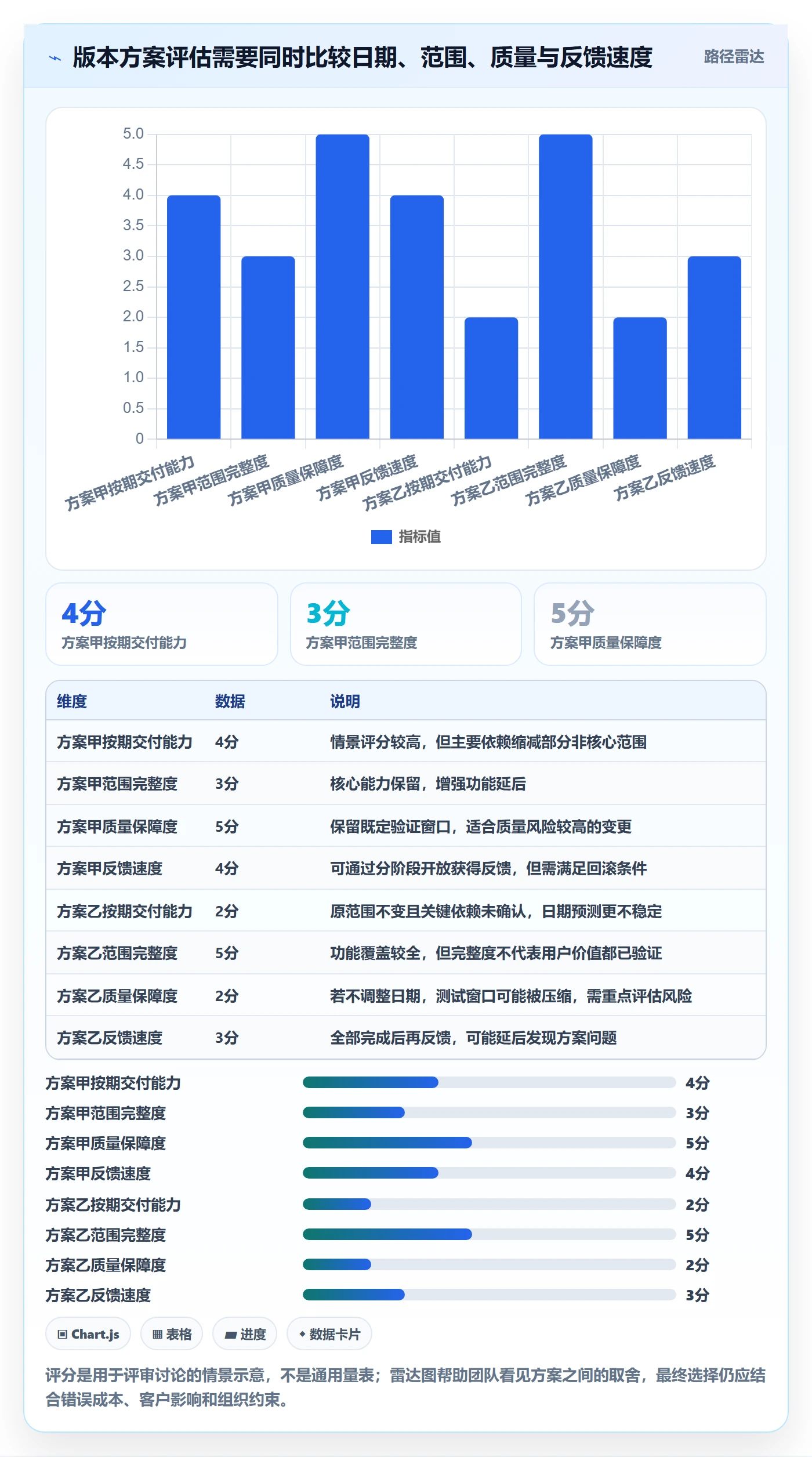
Task: Click the 方案甲按期交付能力 progress bar
Action: [x=490, y=1082]
